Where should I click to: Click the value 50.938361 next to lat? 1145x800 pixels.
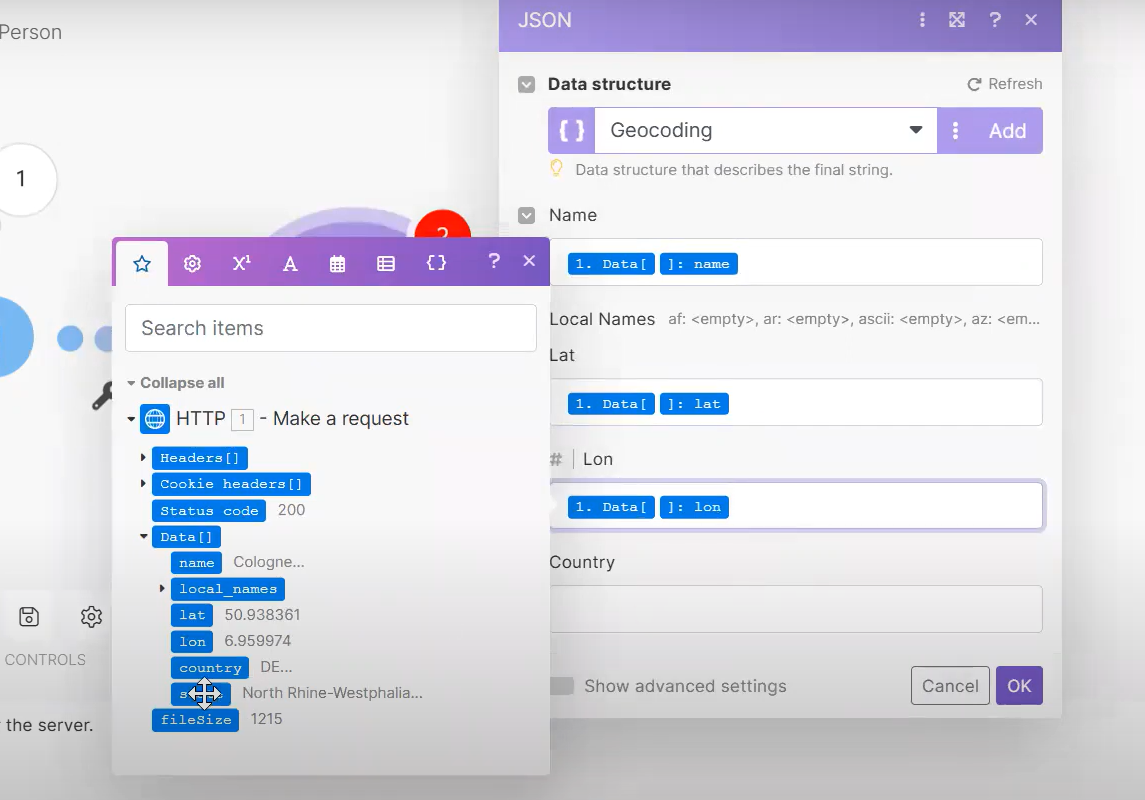[x=262, y=615]
